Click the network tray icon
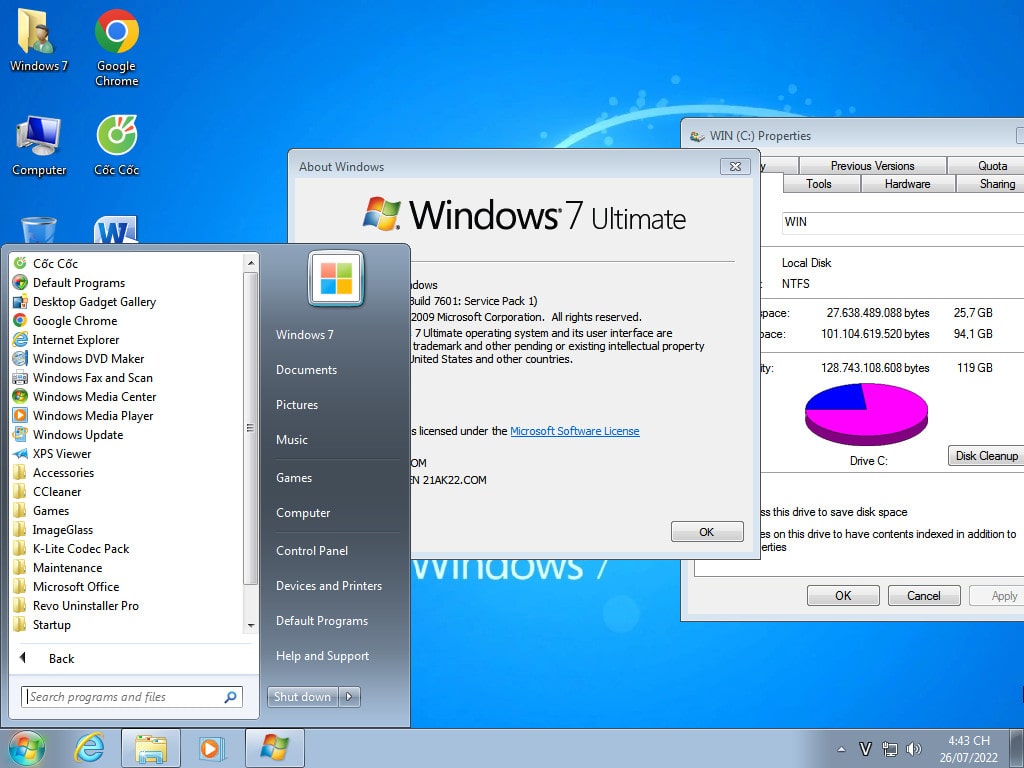 pyautogui.click(x=889, y=749)
